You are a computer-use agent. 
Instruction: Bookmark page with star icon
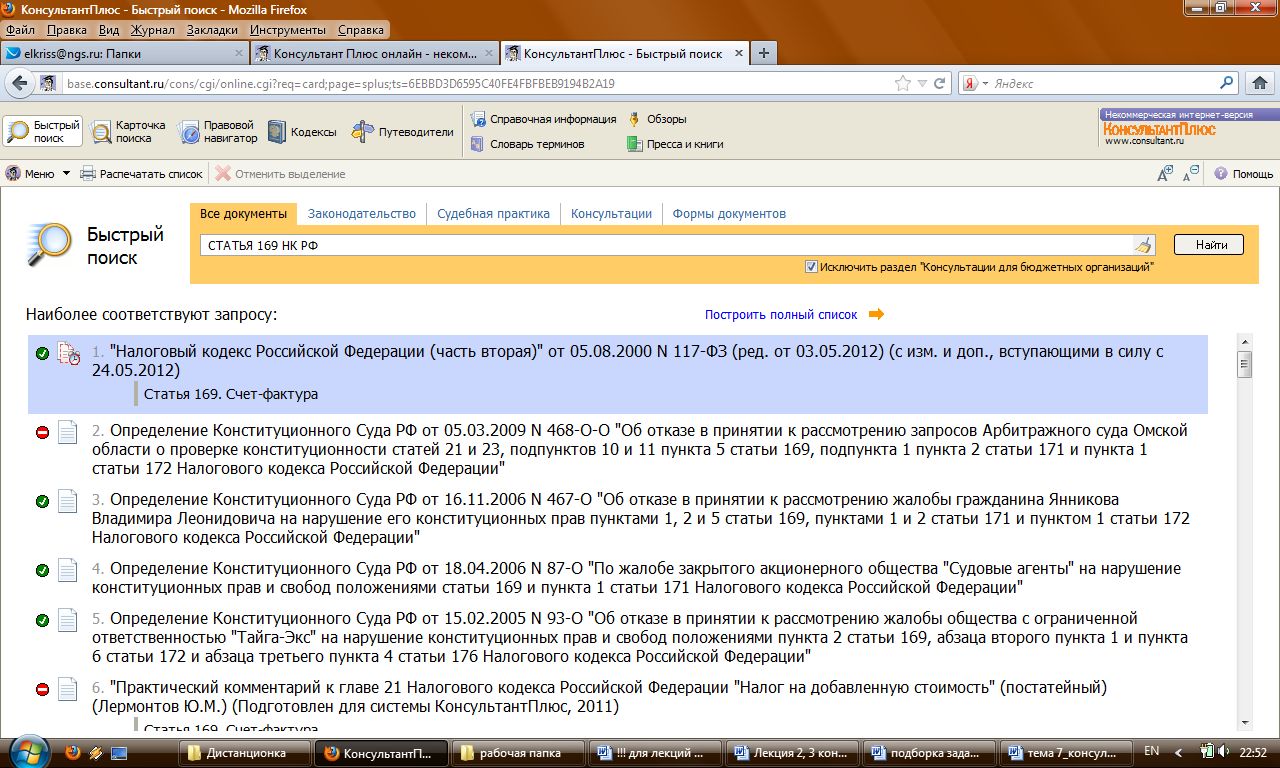[903, 84]
